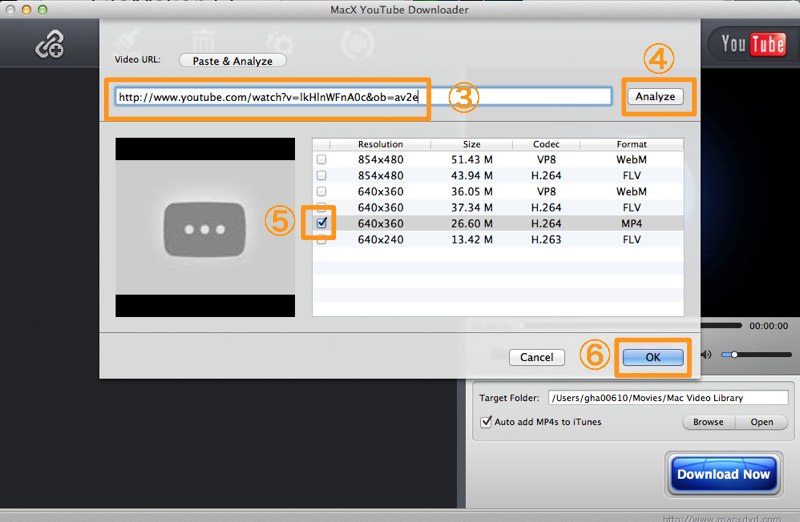Click the video URL input field
This screenshot has width=800, height=522.
(363, 96)
